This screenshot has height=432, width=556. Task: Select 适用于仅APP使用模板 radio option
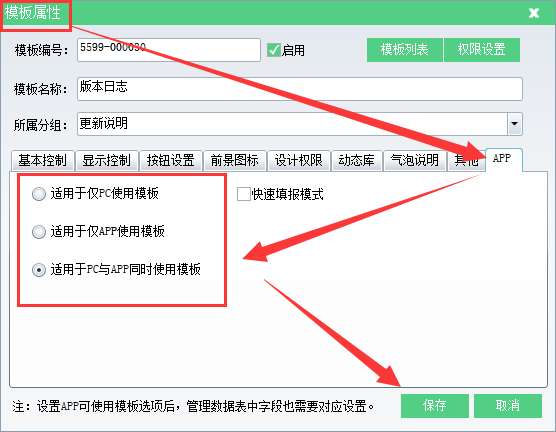pos(39,232)
